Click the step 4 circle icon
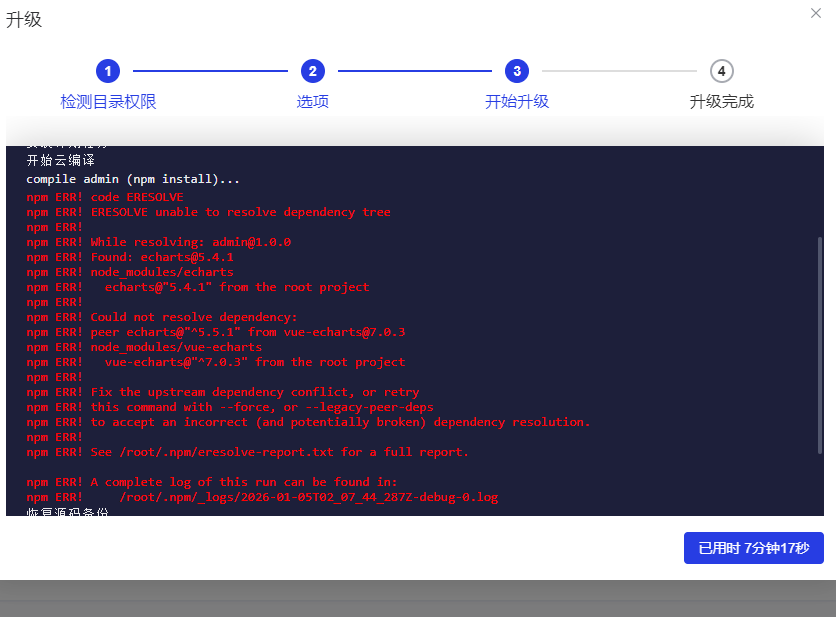The height and width of the screenshot is (617, 836). (721, 71)
